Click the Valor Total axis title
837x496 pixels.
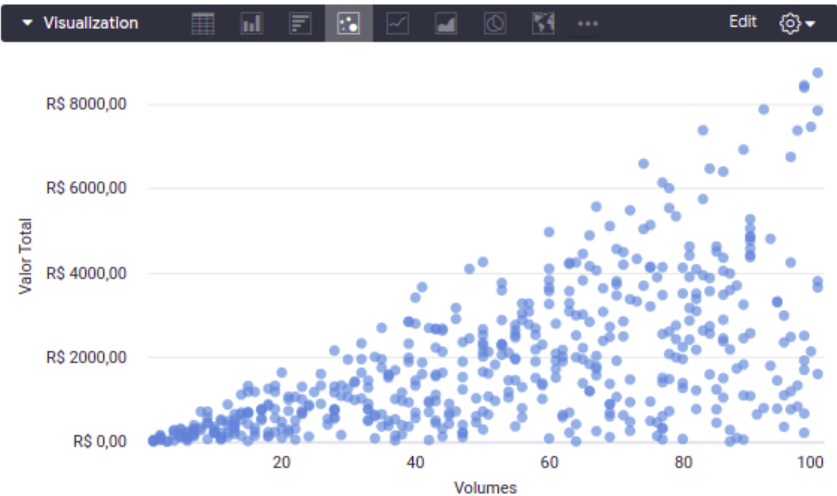pos(25,256)
